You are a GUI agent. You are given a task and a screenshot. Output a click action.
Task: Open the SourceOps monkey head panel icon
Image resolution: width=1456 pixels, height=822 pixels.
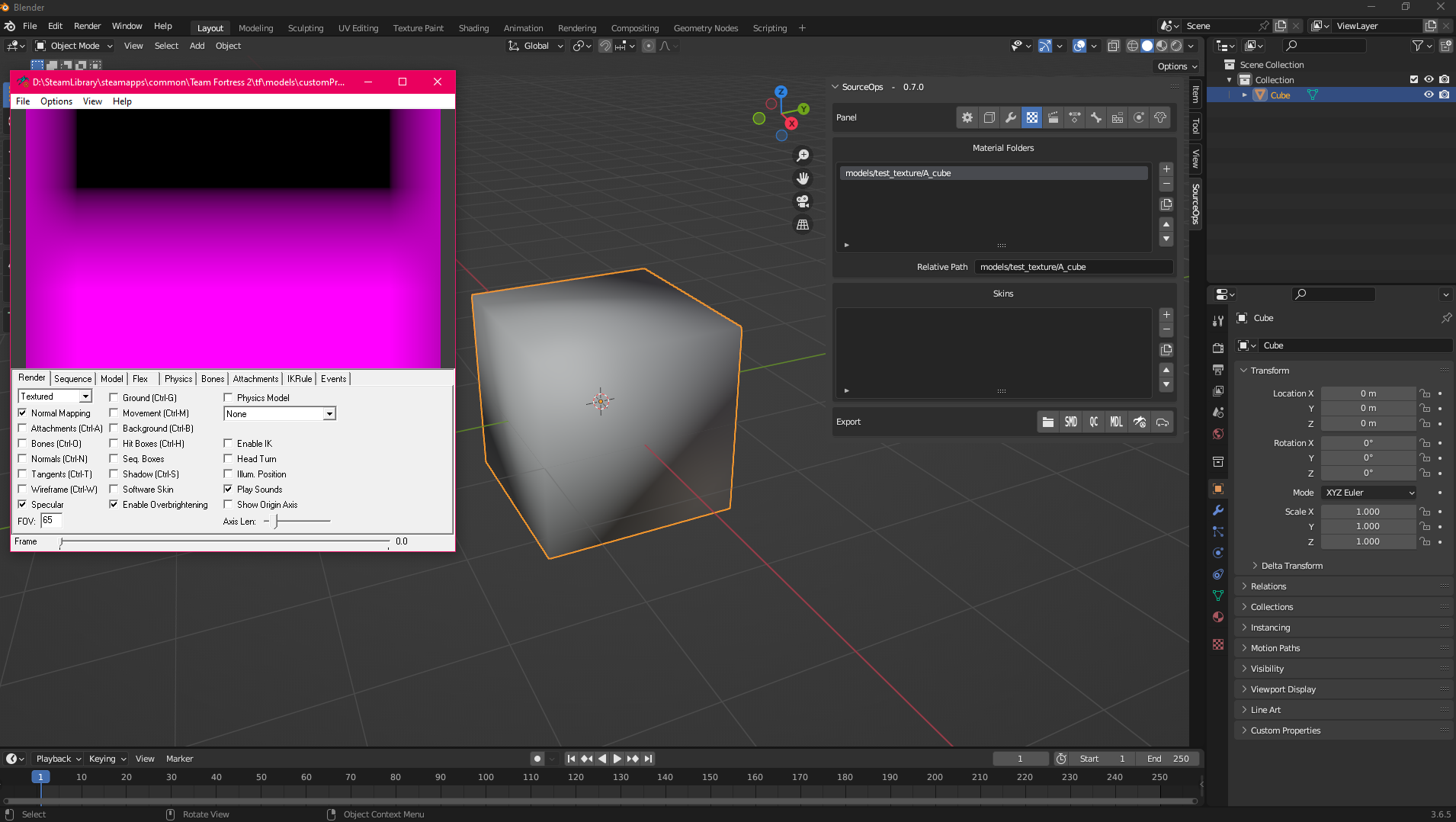tap(1159, 117)
